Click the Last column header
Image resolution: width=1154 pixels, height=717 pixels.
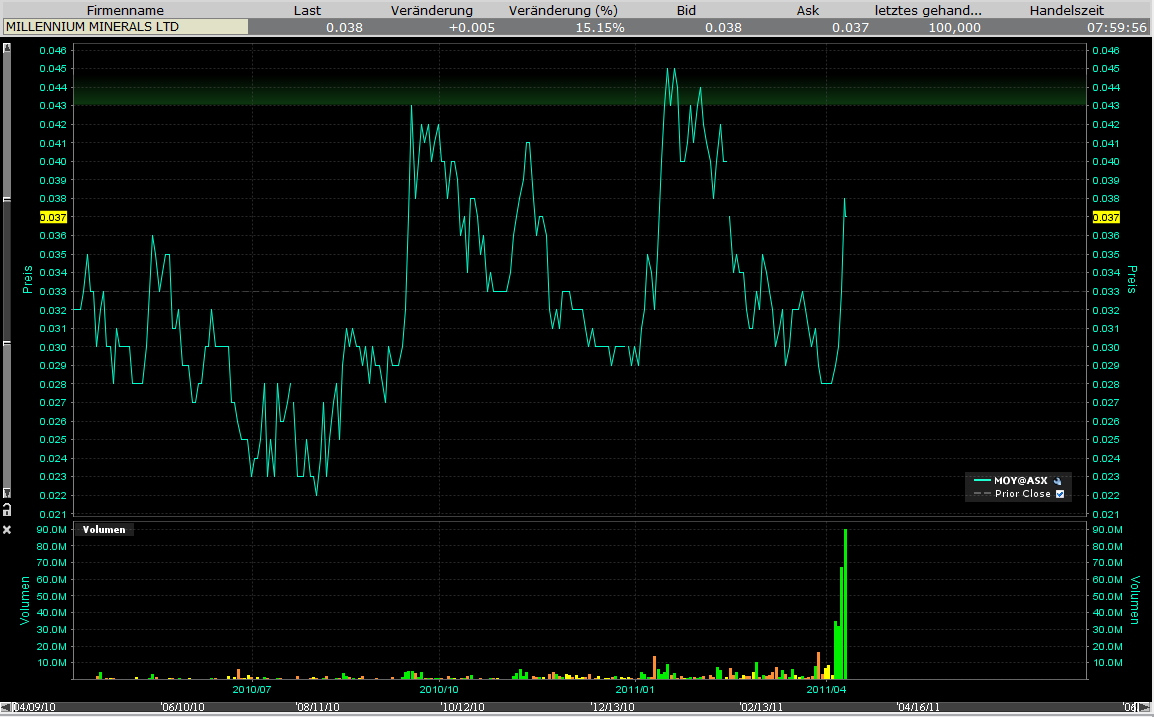click(x=307, y=10)
